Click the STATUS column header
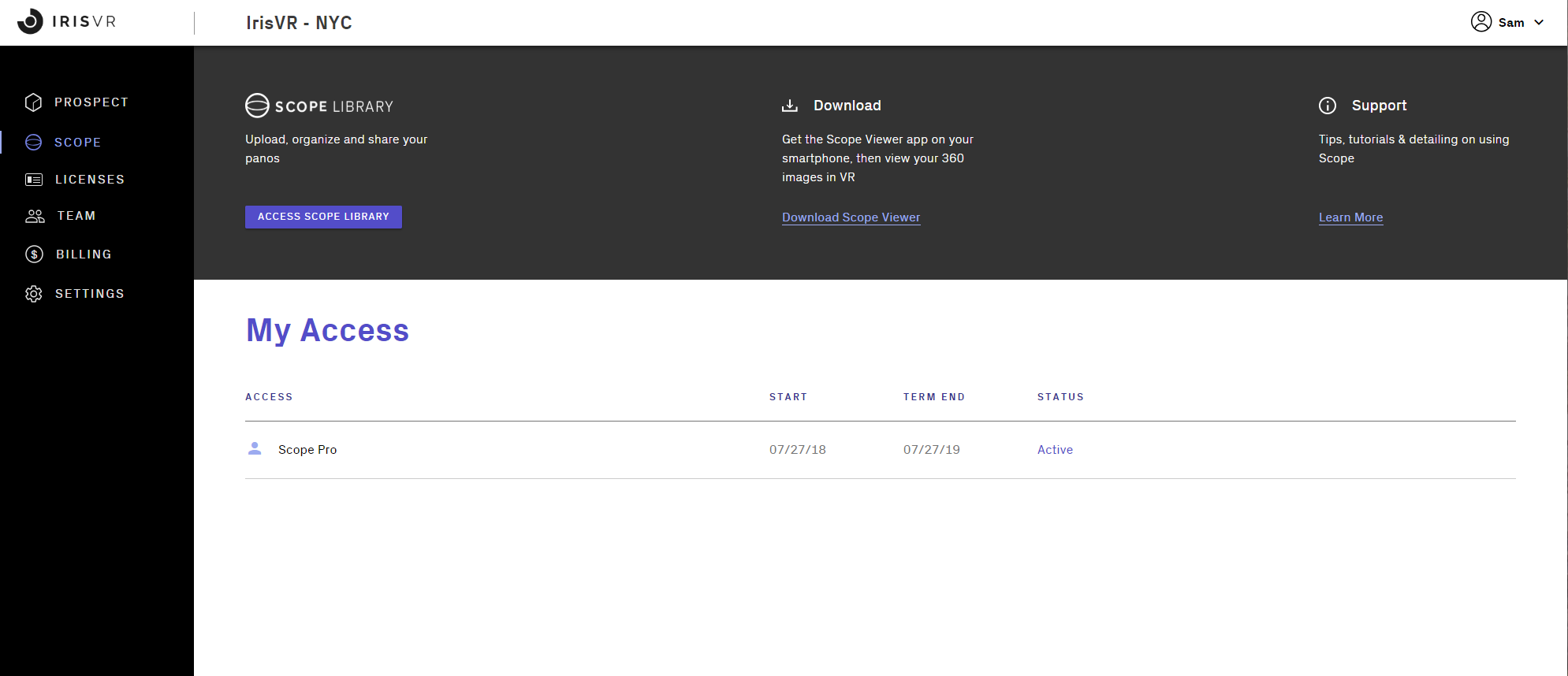1568x676 pixels. pos(1060,397)
